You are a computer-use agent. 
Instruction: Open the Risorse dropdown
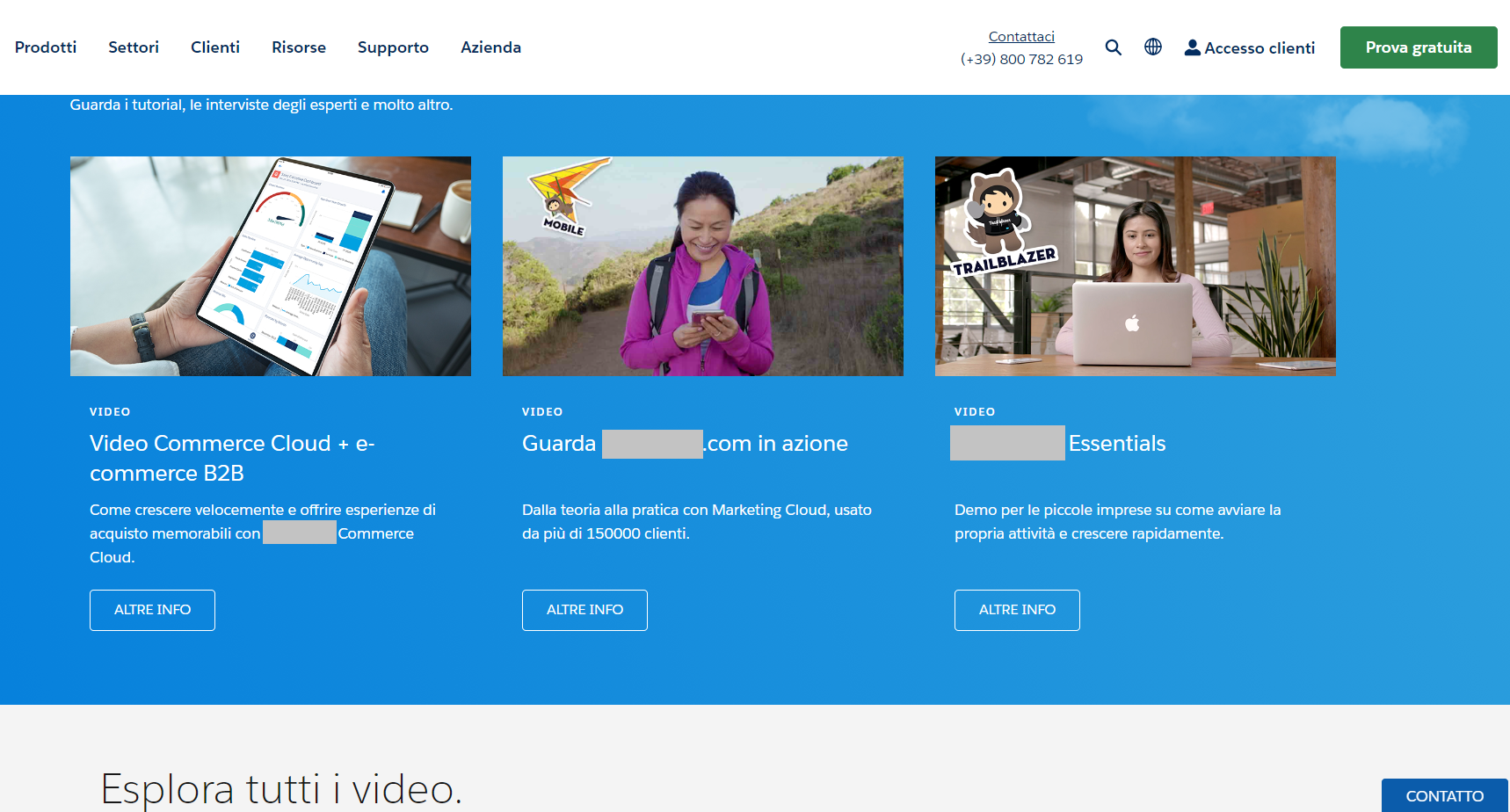pos(298,47)
